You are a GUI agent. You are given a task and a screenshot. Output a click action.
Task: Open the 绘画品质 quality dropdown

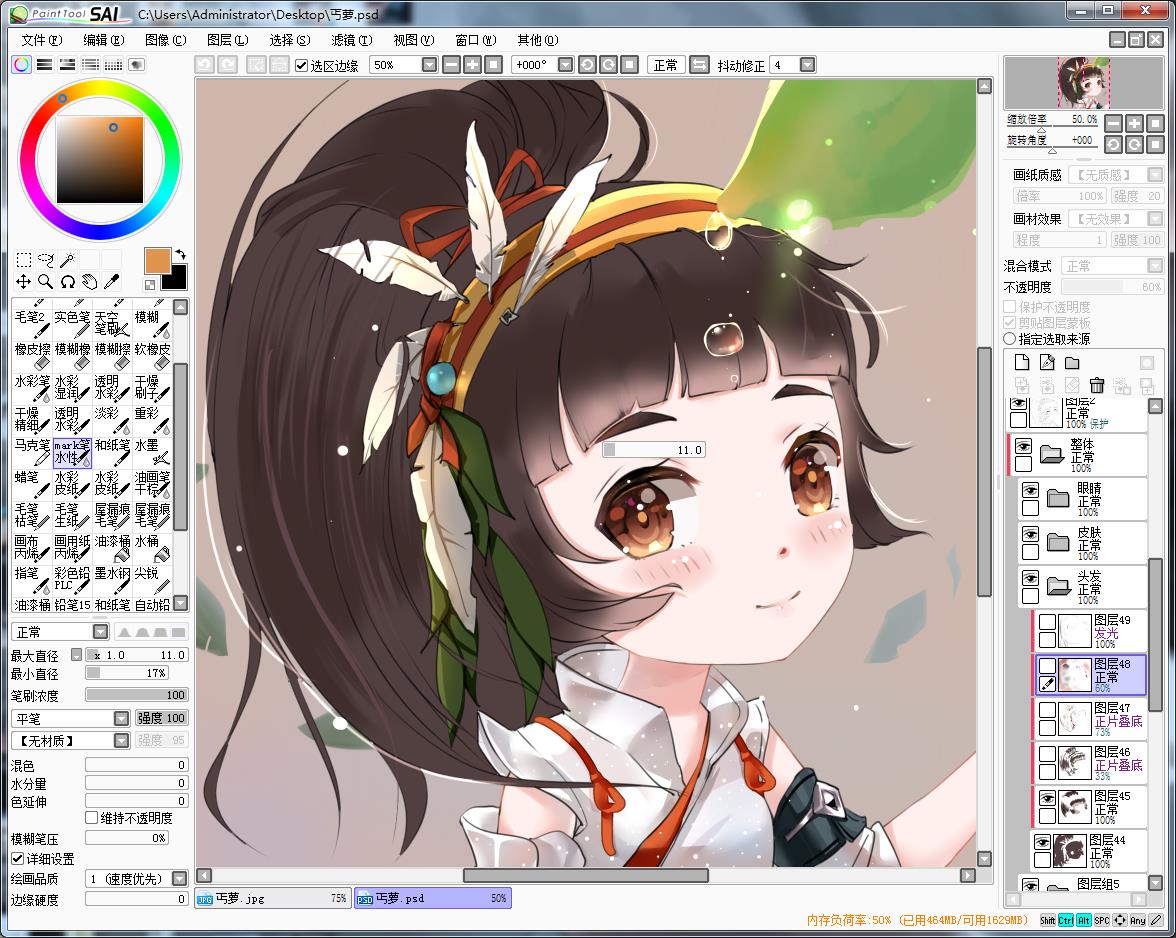pos(180,879)
